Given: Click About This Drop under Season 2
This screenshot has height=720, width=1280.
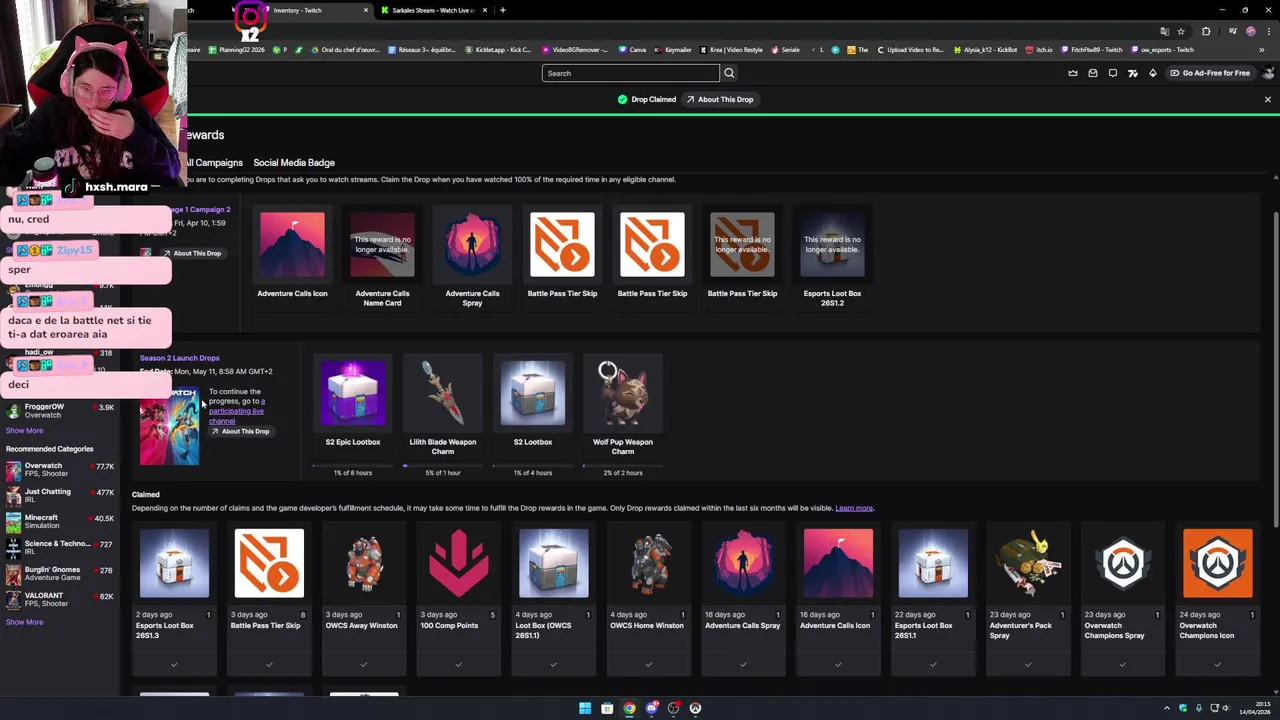Looking at the screenshot, I should [x=240, y=431].
